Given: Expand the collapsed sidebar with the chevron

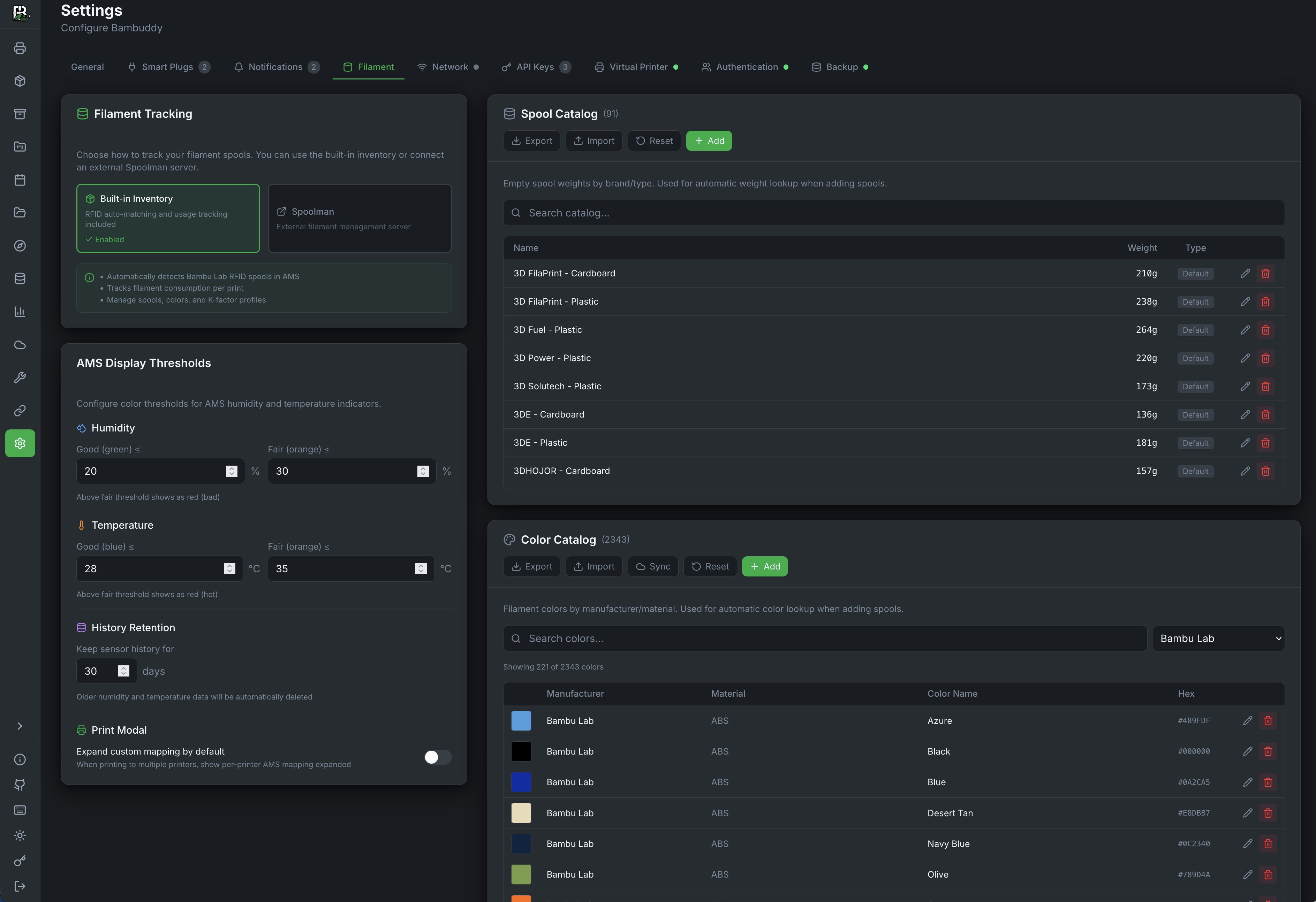Looking at the screenshot, I should (20, 726).
